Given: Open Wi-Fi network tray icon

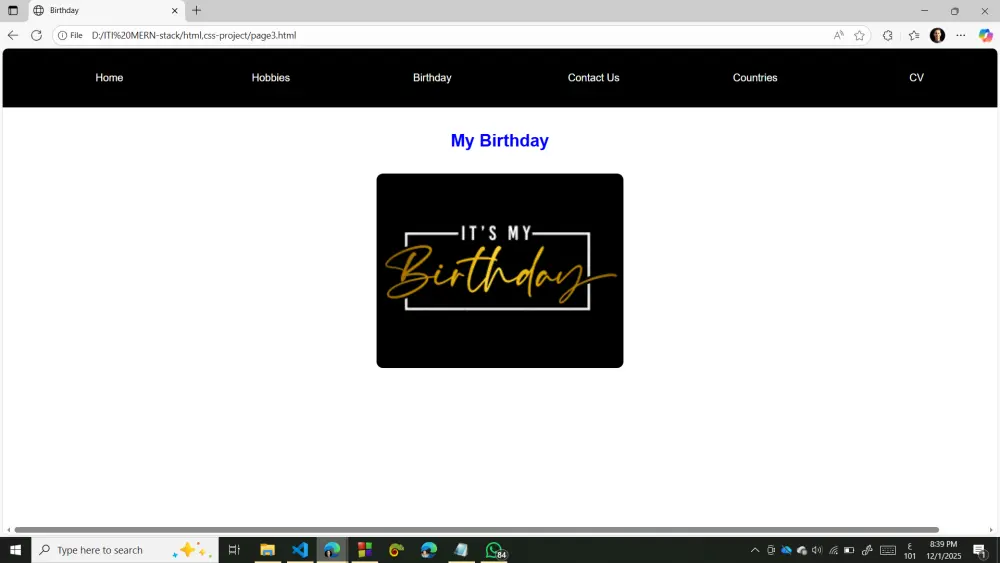Looking at the screenshot, I should tap(833, 550).
